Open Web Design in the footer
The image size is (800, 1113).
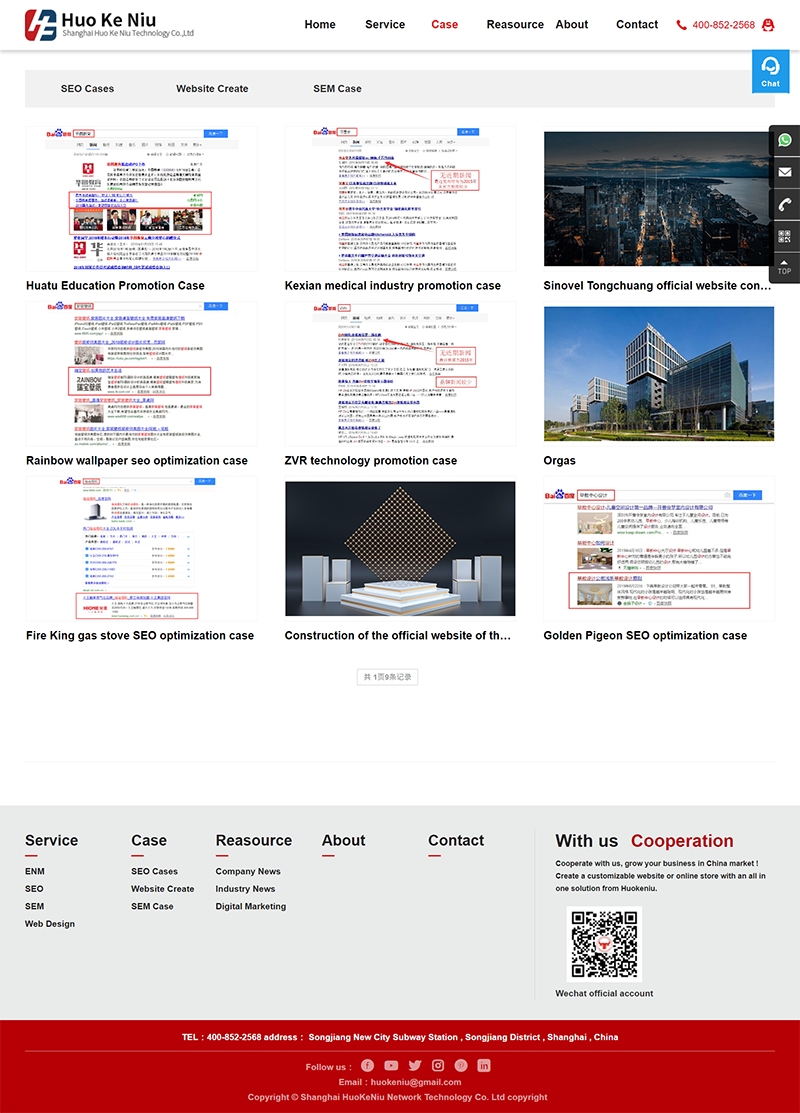50,923
